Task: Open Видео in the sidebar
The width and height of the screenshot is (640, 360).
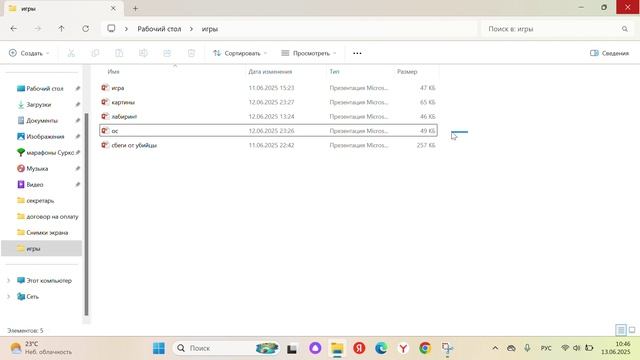Action: tap(35, 184)
